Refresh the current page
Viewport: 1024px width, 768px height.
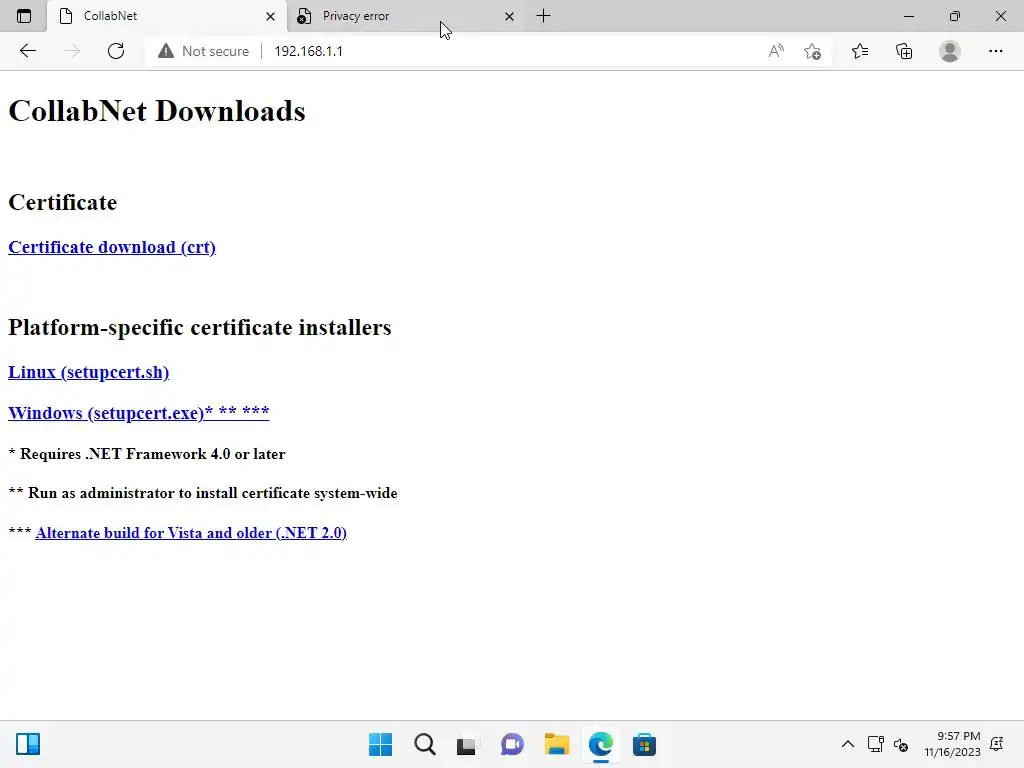pos(116,51)
